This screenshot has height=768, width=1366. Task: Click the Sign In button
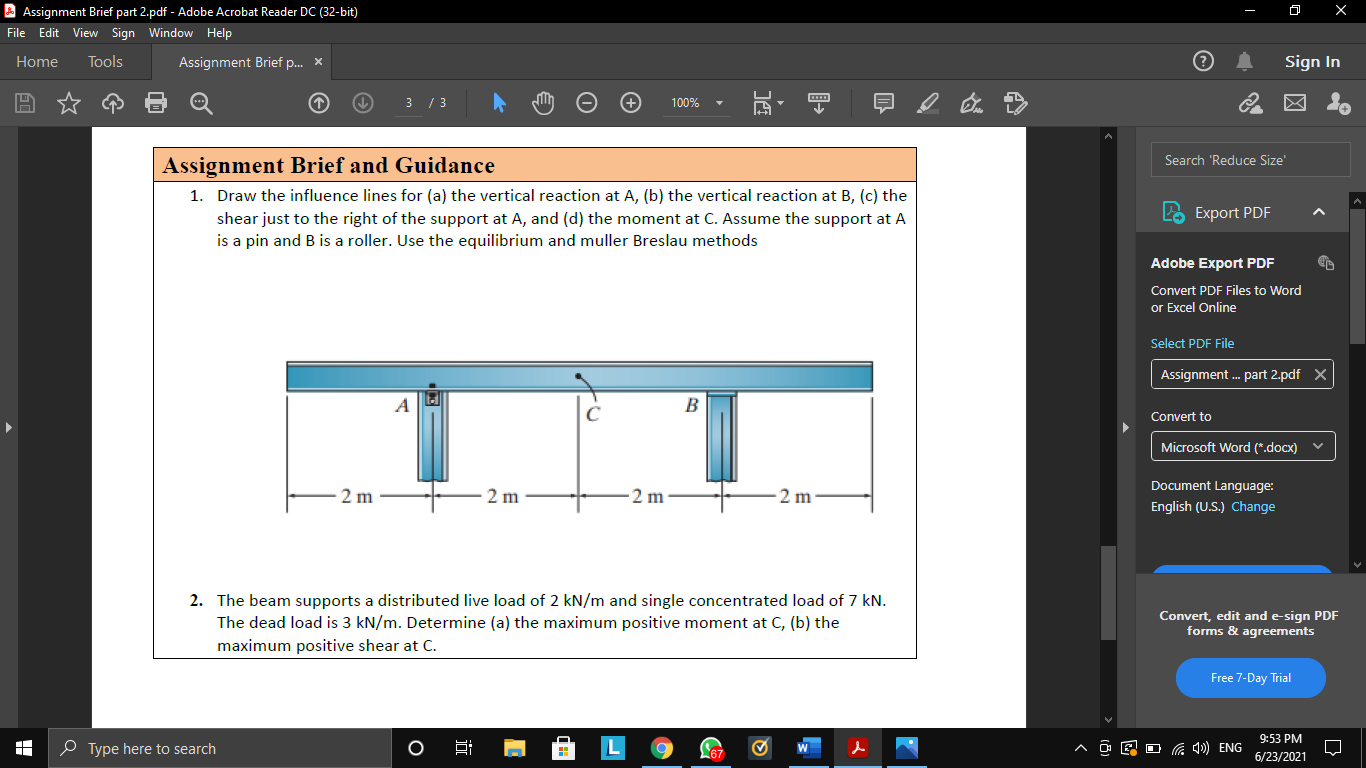pyautogui.click(x=1311, y=61)
